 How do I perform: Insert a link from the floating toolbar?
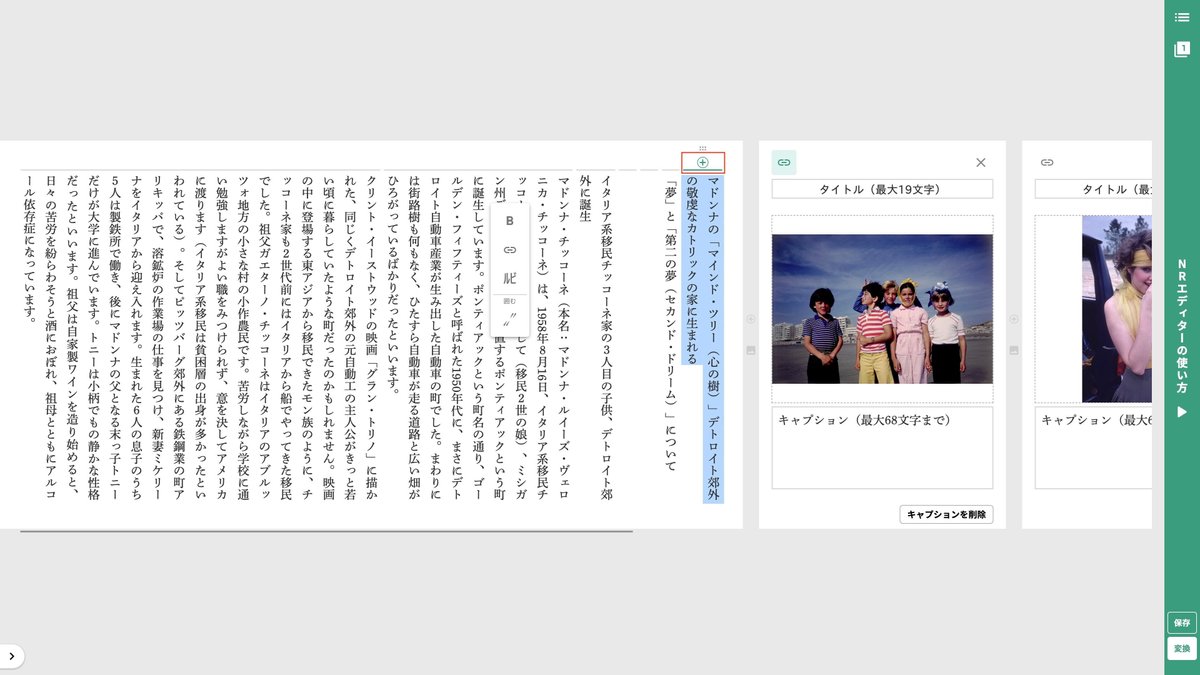click(x=509, y=249)
